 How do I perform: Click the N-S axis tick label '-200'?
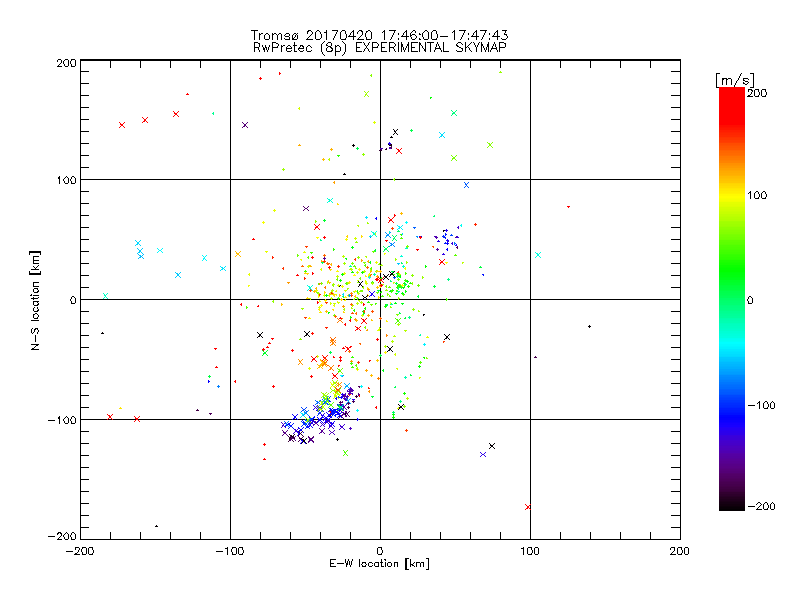[62, 536]
